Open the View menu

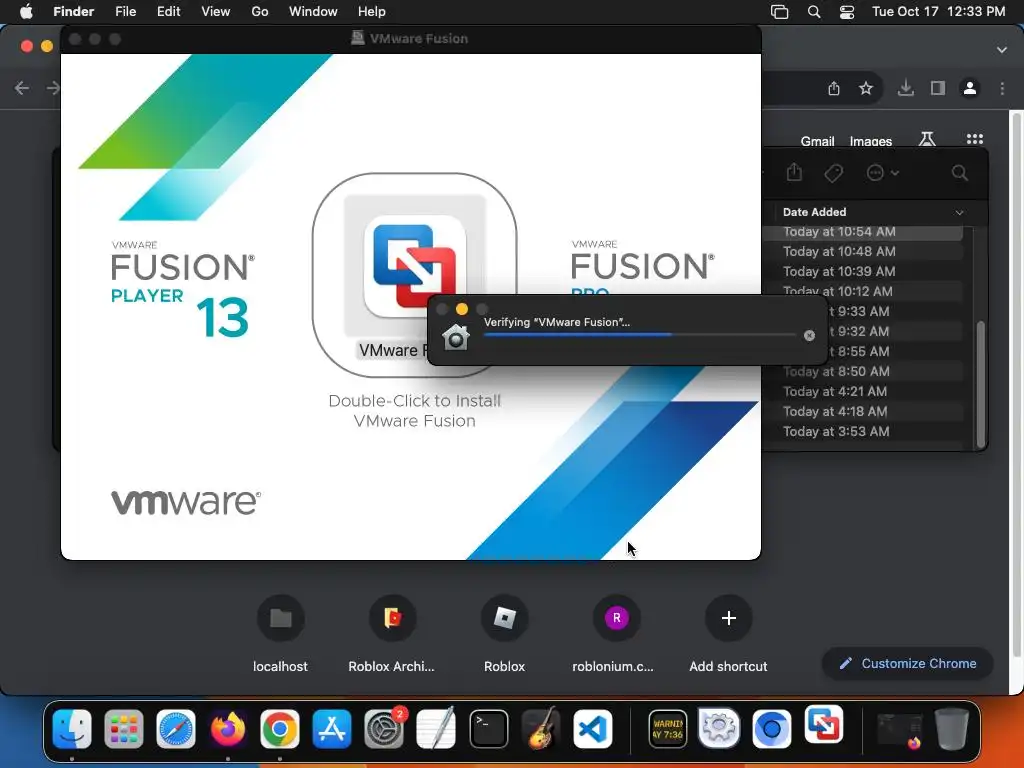(216, 11)
